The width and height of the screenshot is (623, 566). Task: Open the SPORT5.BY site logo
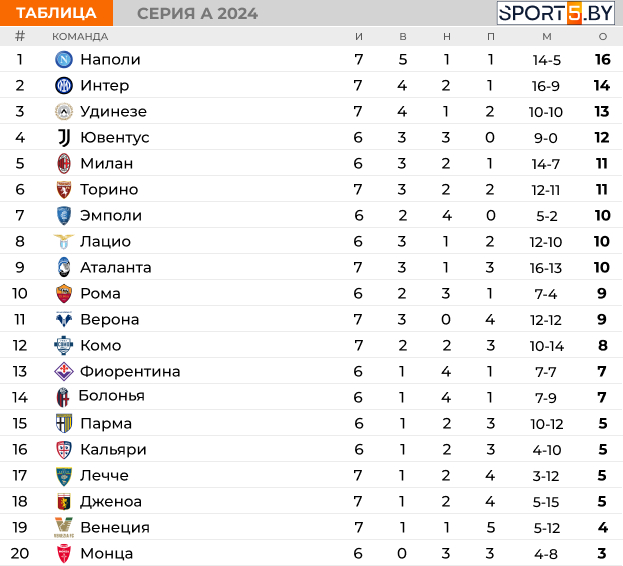coord(555,13)
